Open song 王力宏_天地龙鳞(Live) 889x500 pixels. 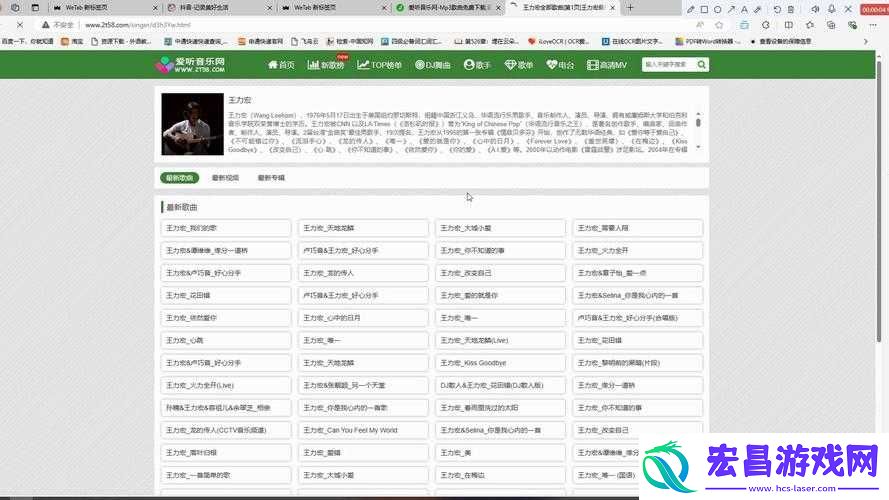click(x=501, y=340)
